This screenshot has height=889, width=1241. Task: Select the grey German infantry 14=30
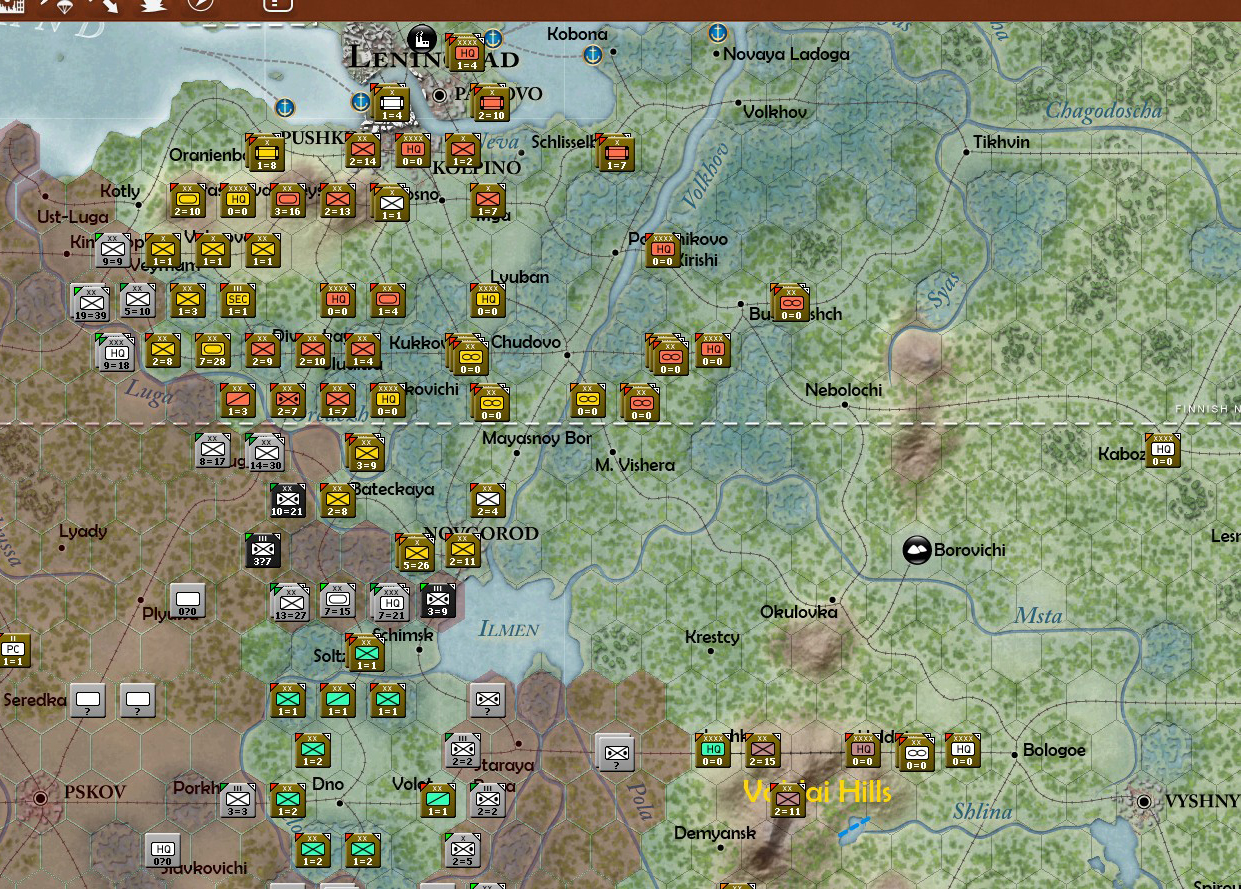click(266, 453)
